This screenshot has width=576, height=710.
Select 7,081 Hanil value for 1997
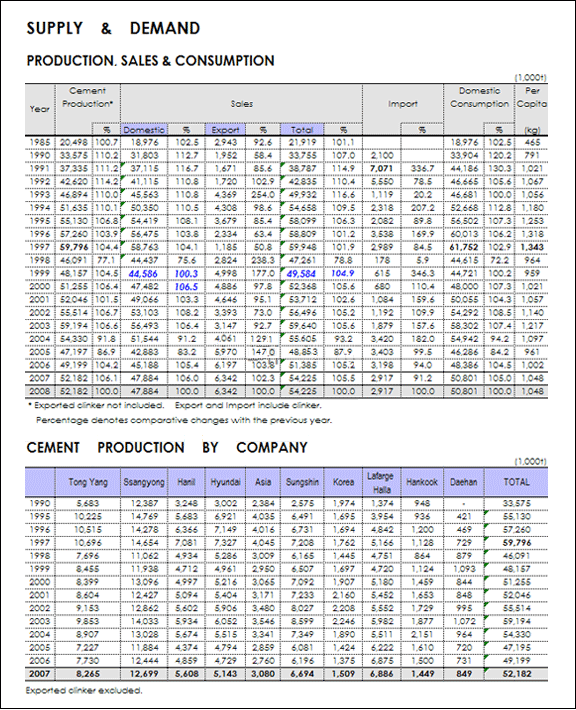[x=186, y=542]
